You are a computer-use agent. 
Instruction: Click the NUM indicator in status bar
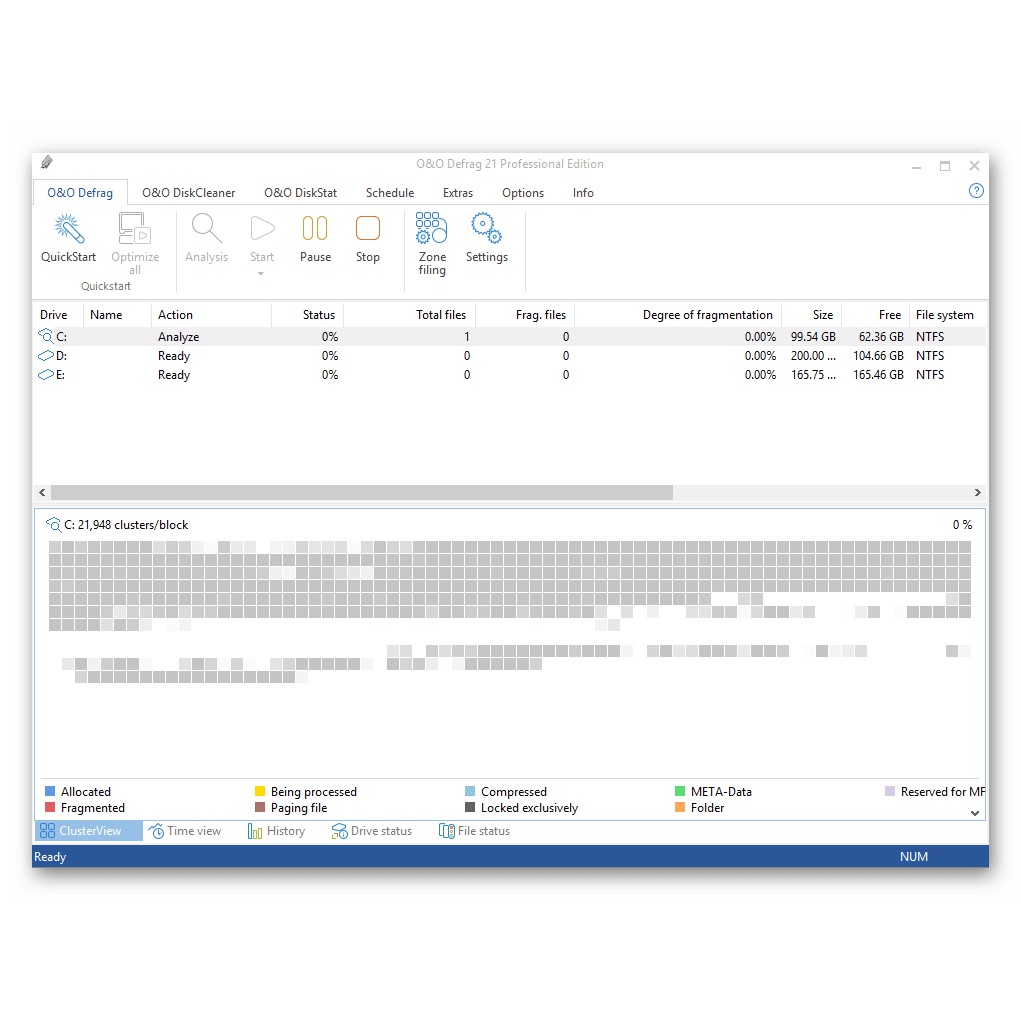point(914,857)
